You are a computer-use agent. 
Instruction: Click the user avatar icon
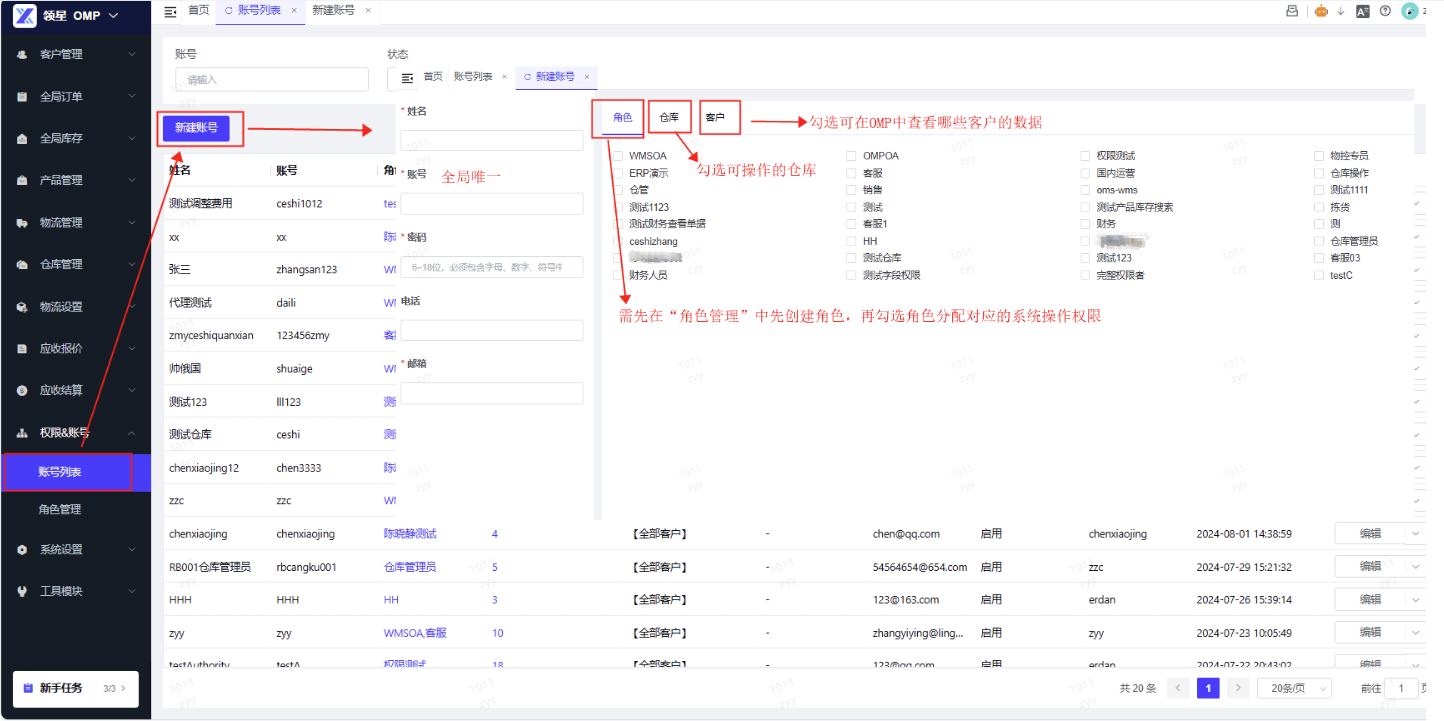tap(1410, 11)
